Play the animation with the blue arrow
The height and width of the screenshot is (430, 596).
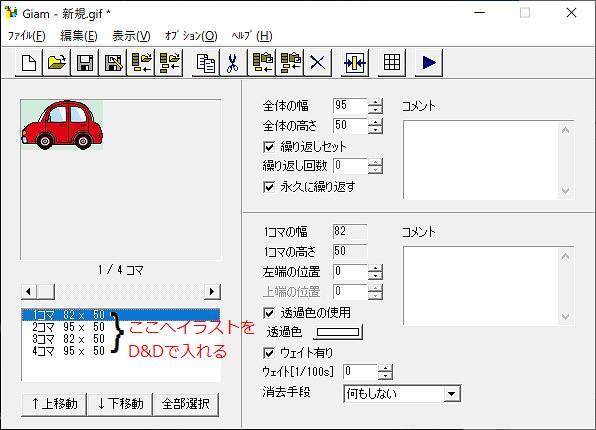tap(429, 63)
